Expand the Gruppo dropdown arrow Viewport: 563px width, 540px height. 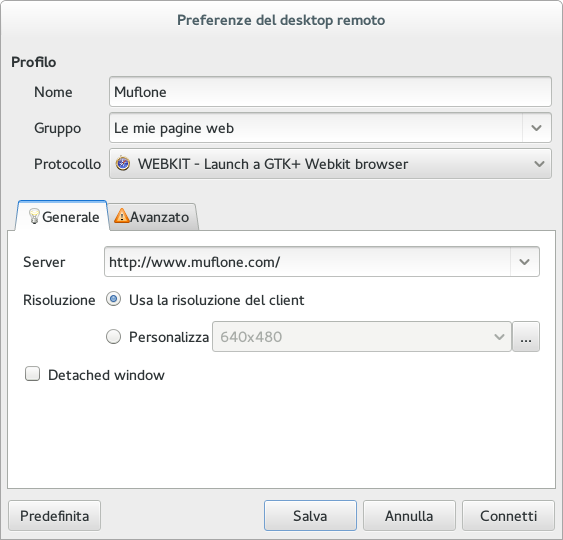(536, 128)
